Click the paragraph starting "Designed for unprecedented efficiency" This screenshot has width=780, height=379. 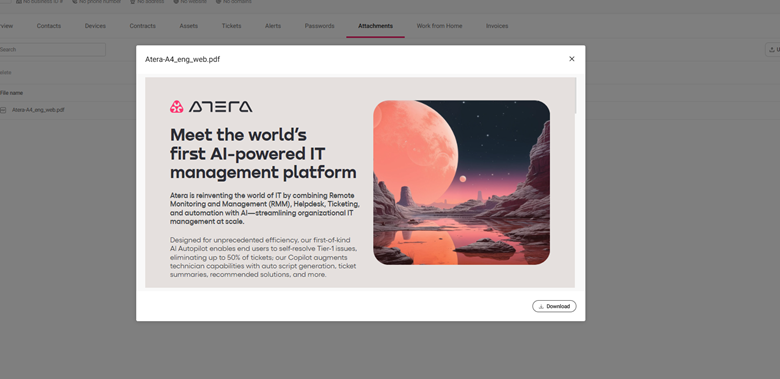(263, 257)
